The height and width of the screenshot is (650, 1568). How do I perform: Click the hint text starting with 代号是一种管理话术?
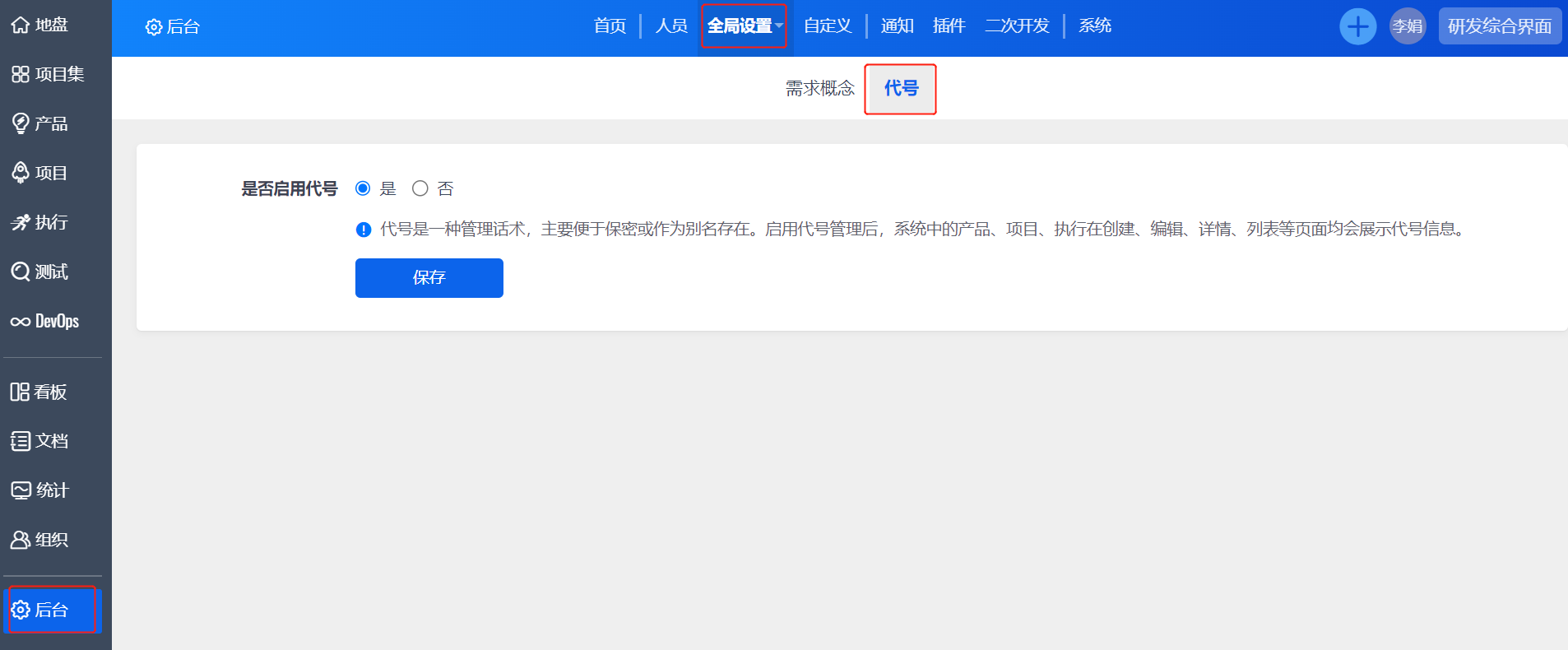tap(924, 230)
